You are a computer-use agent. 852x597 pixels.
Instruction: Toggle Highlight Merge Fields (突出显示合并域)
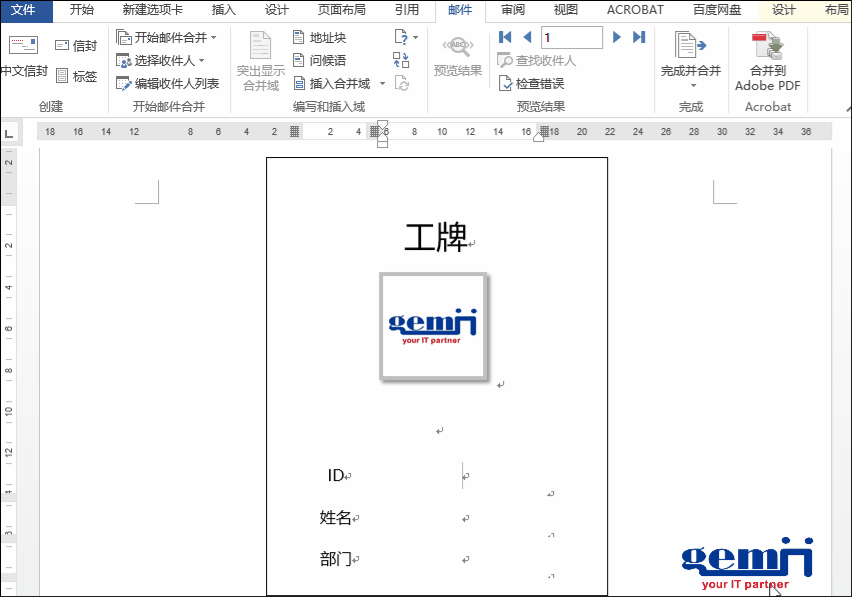260,60
